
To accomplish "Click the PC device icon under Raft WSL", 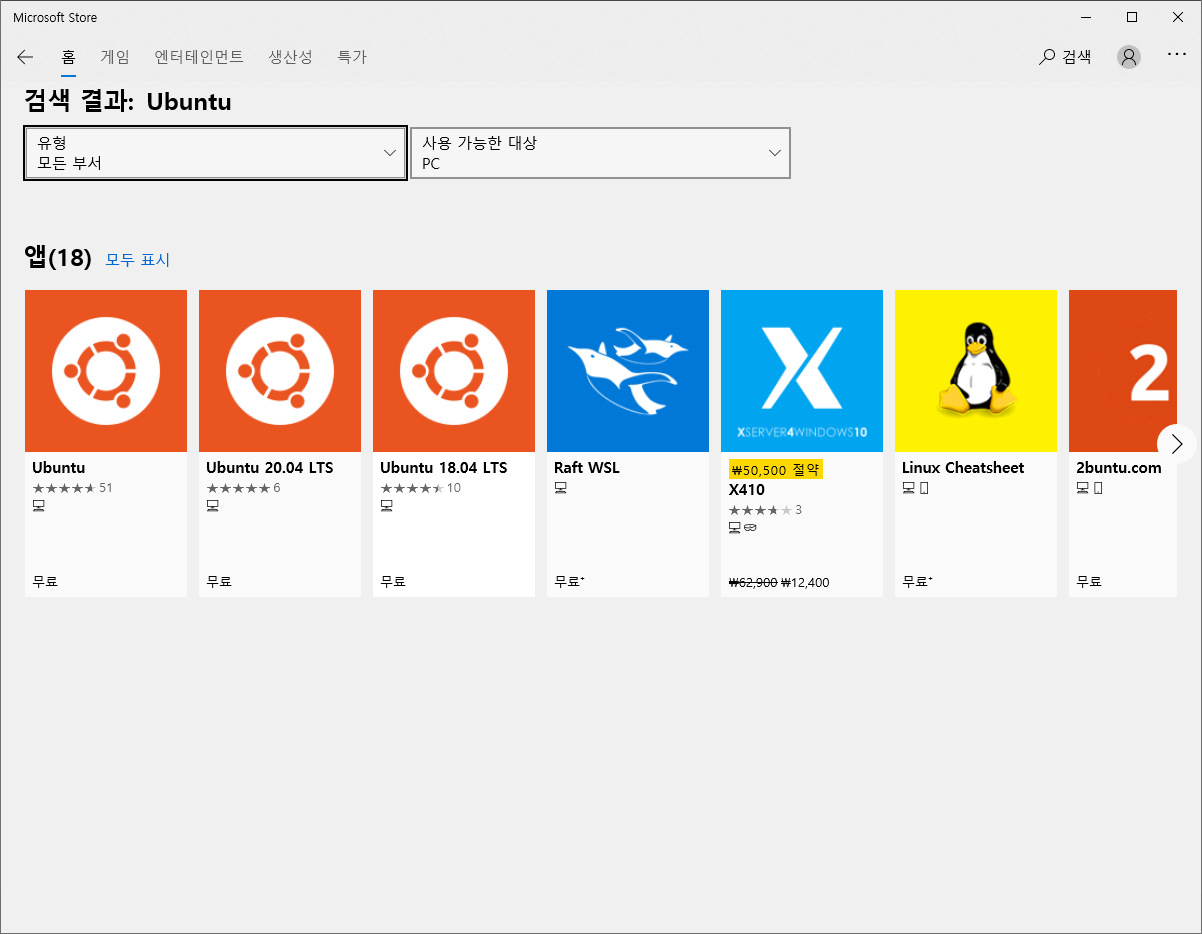I will click(561, 487).
